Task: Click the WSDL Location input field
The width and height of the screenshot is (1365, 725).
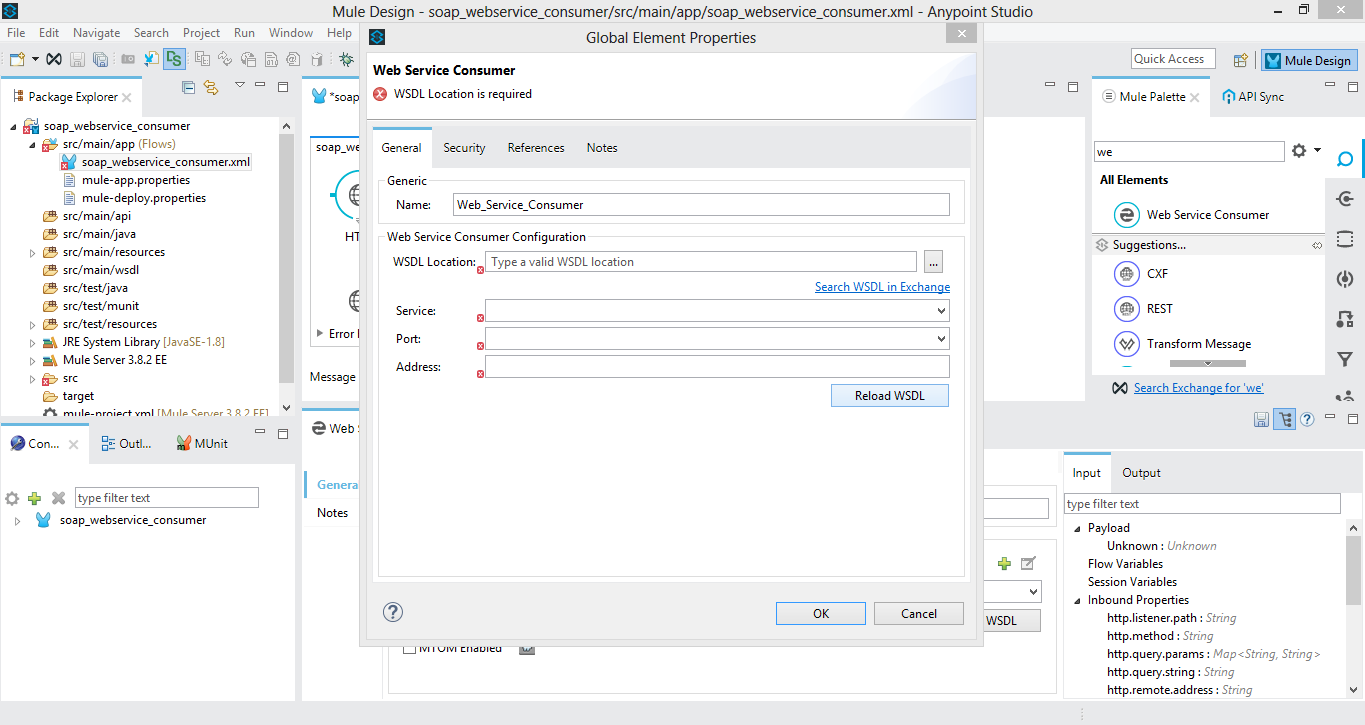Action: [x=701, y=262]
